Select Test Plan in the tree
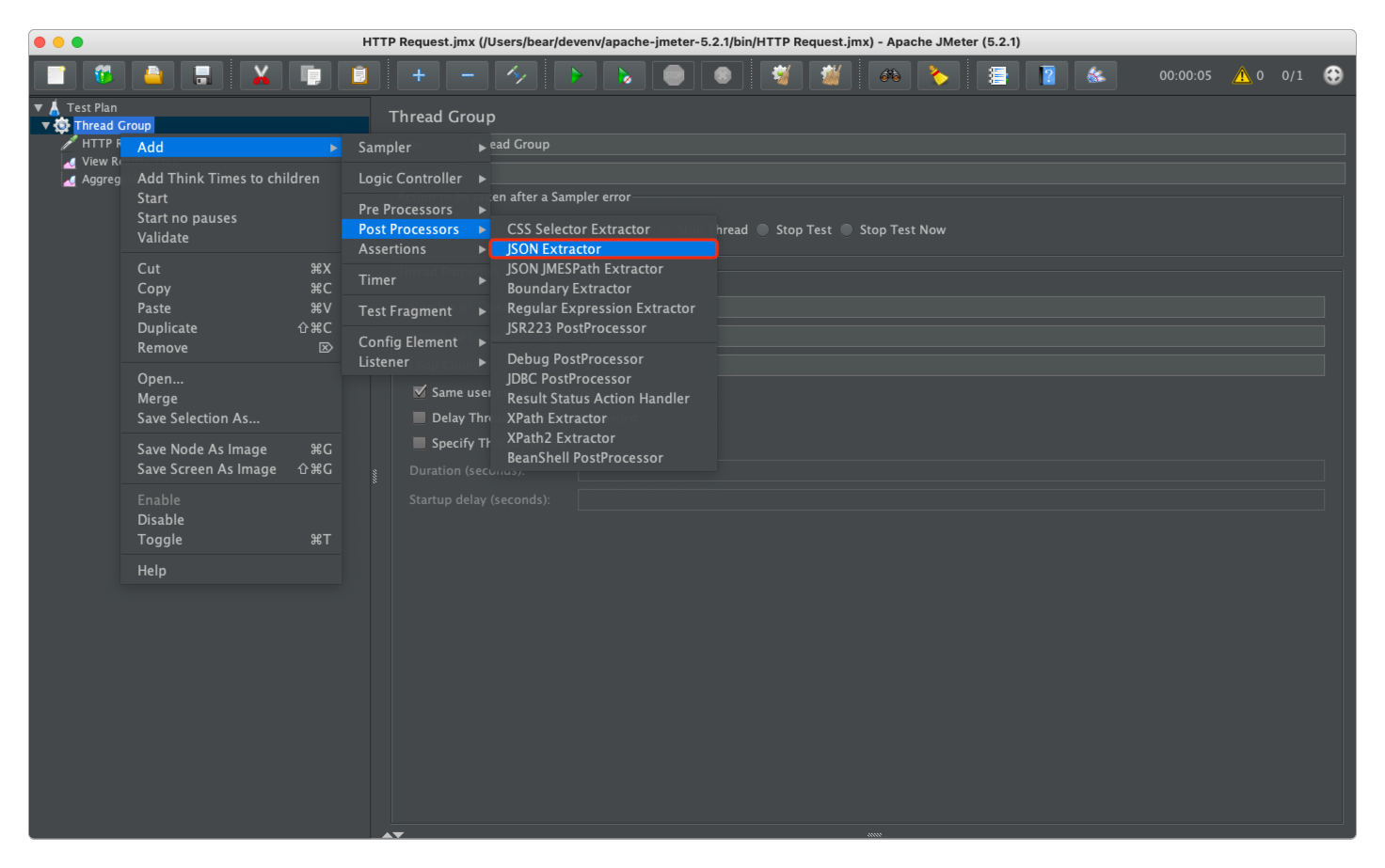The height and width of the screenshot is (868, 1385). 92,107
